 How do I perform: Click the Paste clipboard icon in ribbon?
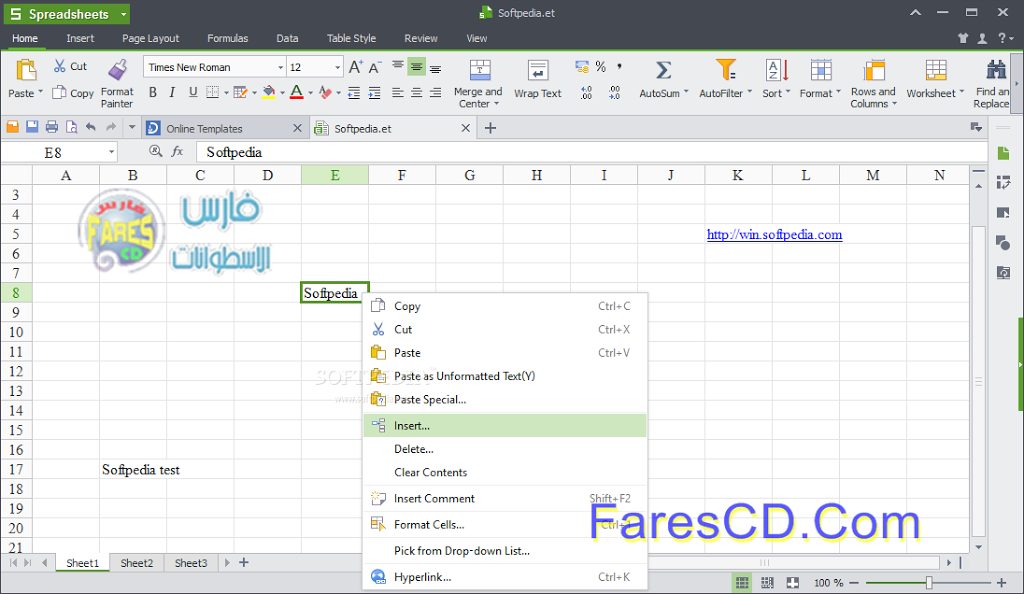pyautogui.click(x=25, y=70)
